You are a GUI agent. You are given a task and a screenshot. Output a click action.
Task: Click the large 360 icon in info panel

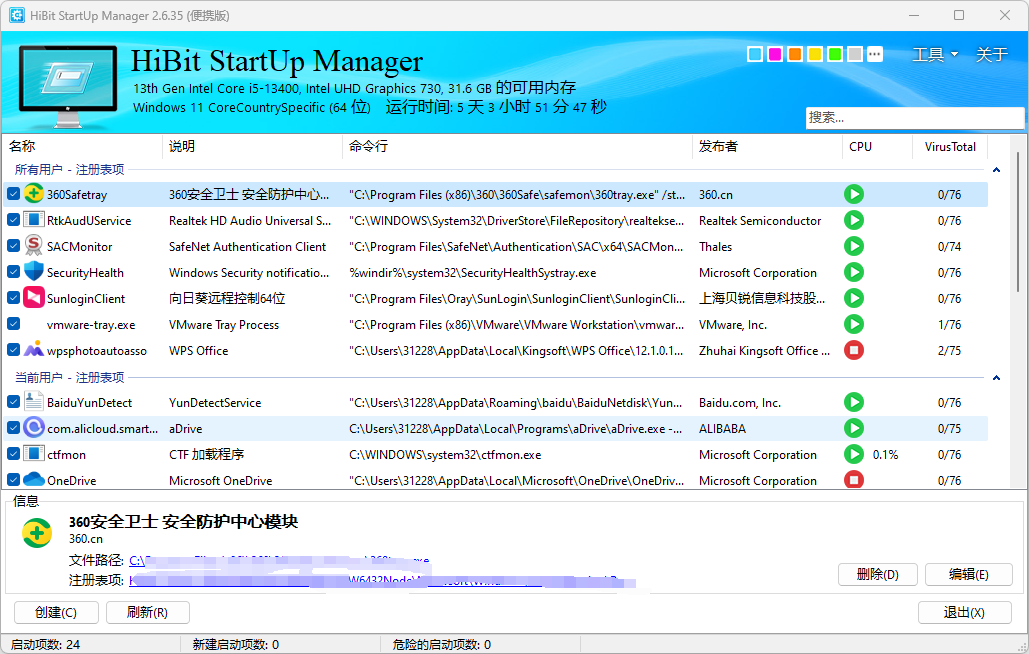[x=37, y=533]
